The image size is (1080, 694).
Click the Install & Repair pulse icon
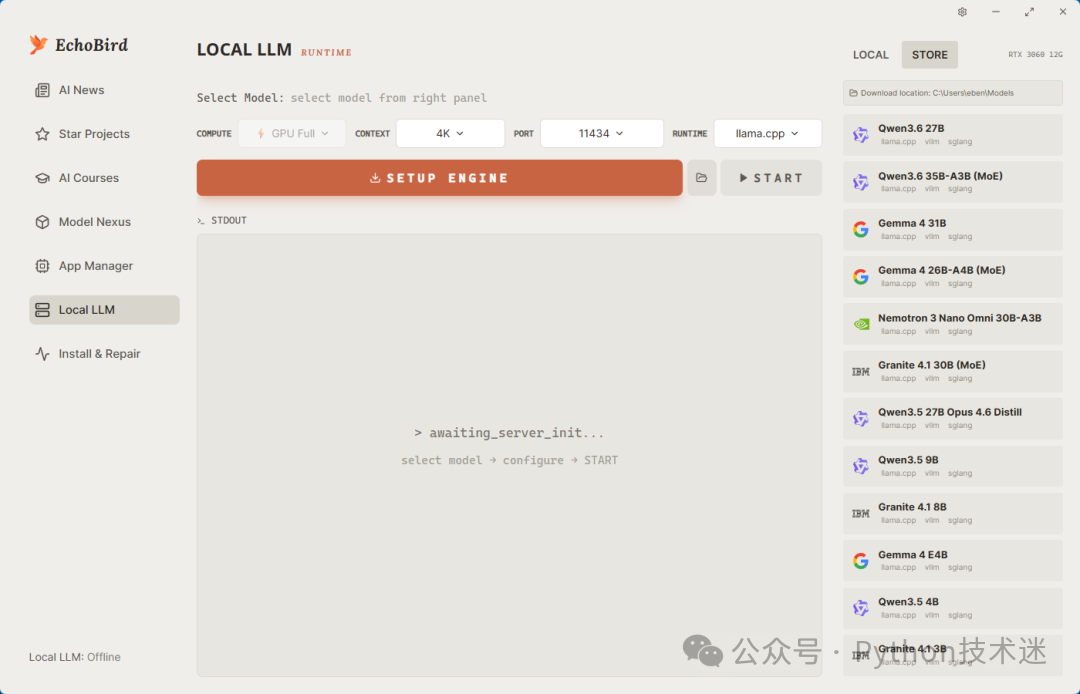coord(42,354)
